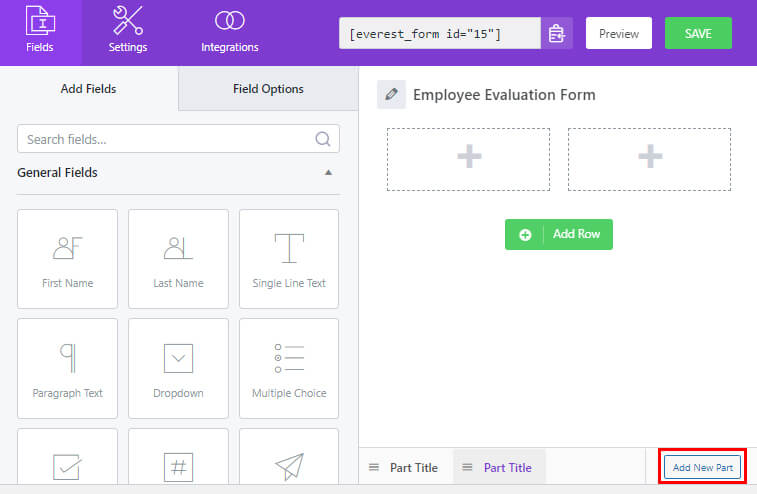This screenshot has width=757, height=494.
Task: Grab handle icon of purple Part Title
Action: 467,467
